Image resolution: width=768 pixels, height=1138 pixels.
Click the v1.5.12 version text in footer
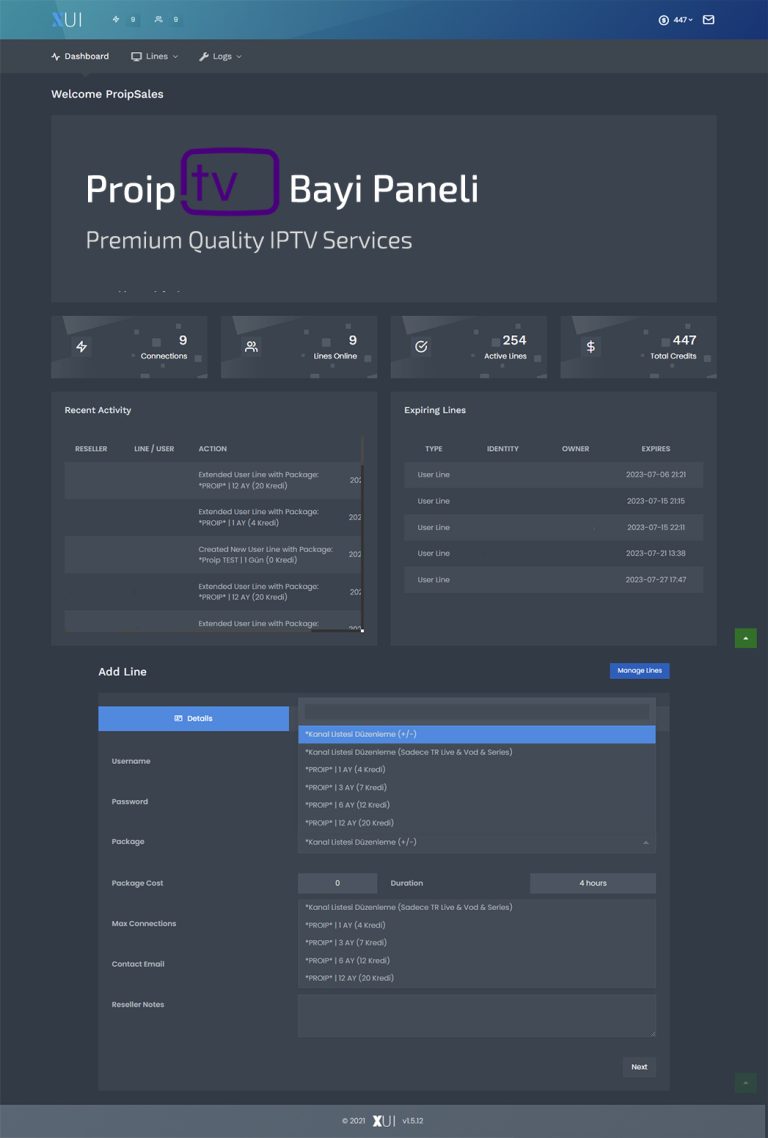412,1121
